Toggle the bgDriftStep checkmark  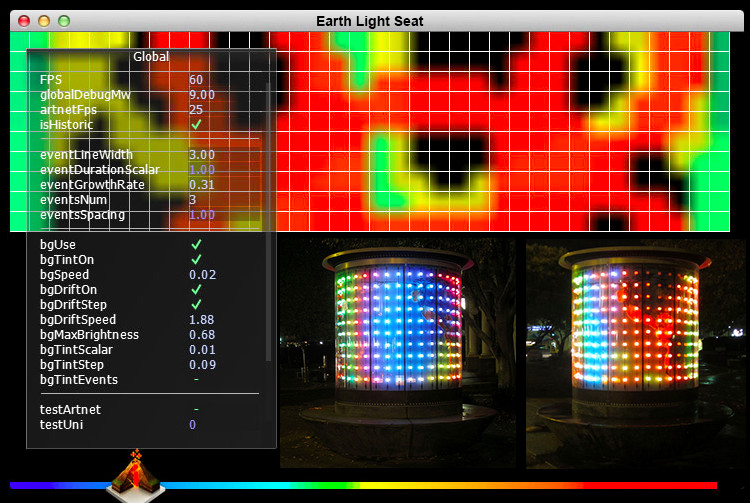[197, 304]
